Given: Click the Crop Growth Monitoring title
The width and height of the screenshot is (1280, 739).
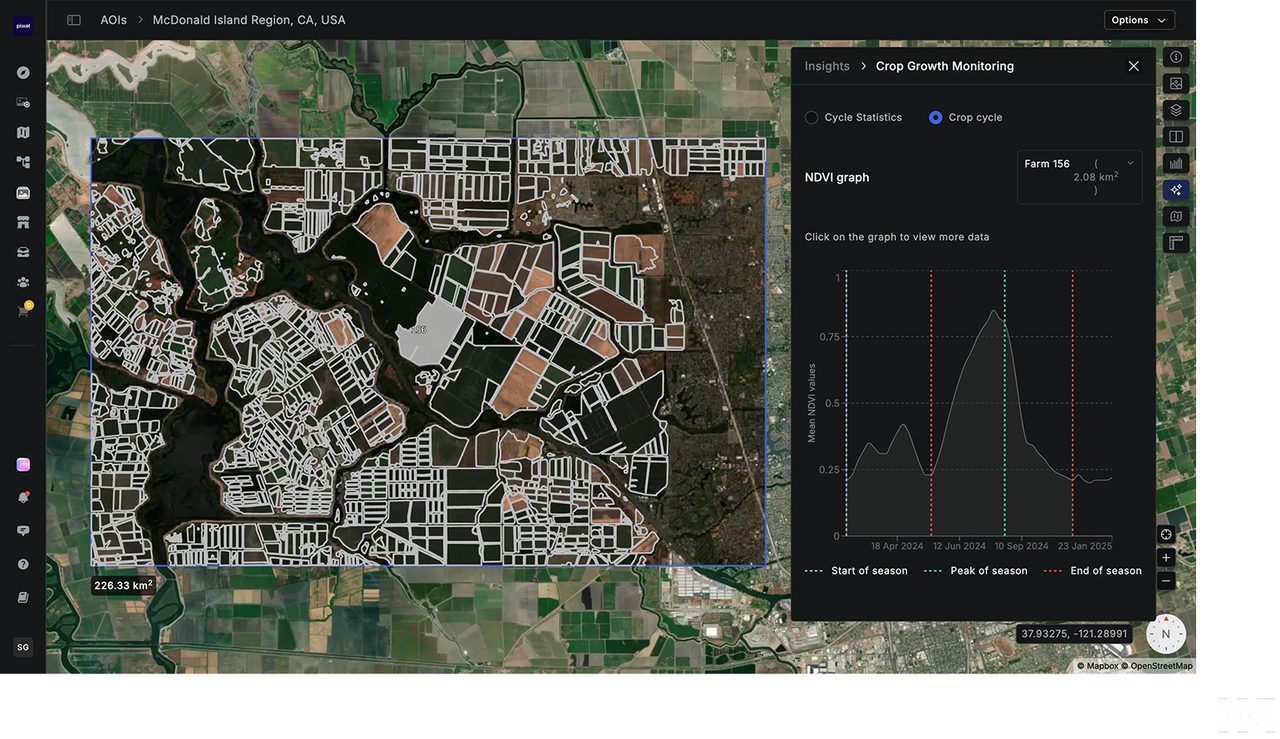Looking at the screenshot, I should tap(945, 66).
